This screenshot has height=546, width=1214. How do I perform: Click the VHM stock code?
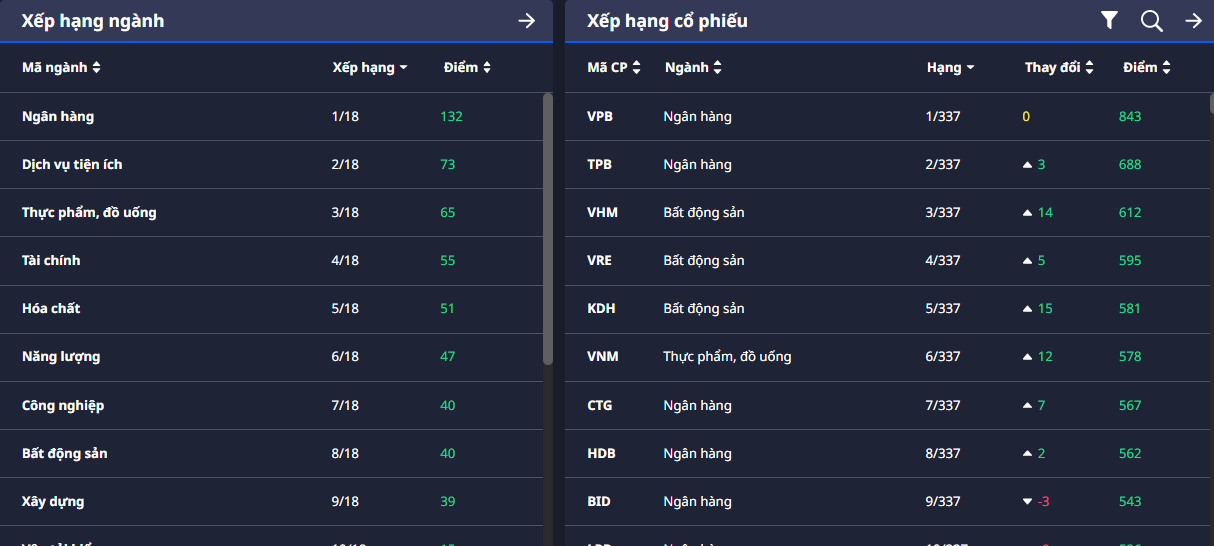click(600, 213)
